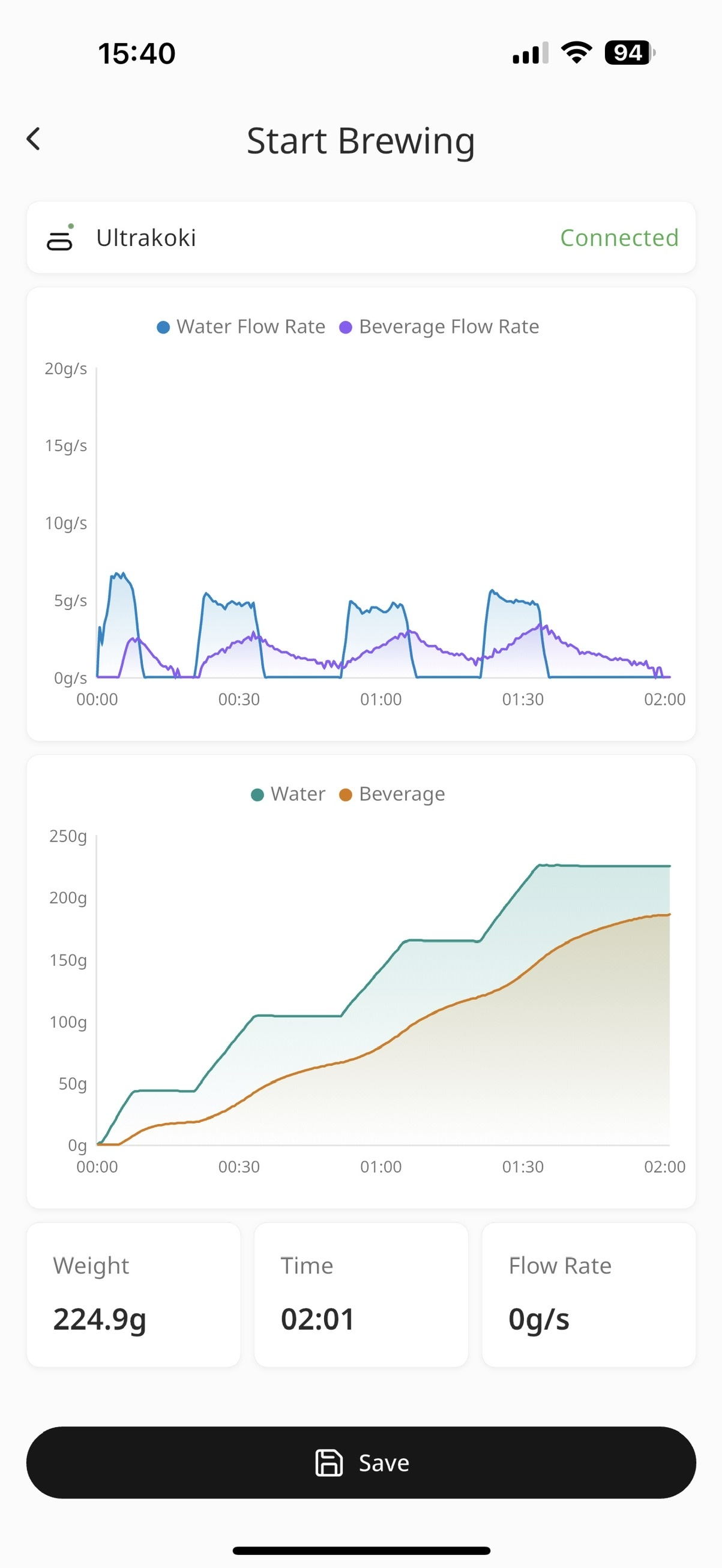Hide the Beverage weight series via legend
The height and width of the screenshot is (1568, 722).
click(x=401, y=794)
